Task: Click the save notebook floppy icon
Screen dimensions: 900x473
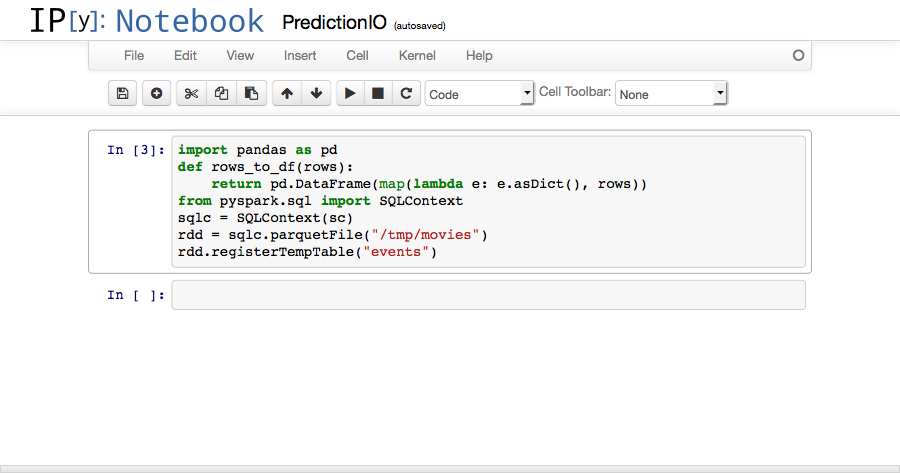Action: (122, 94)
